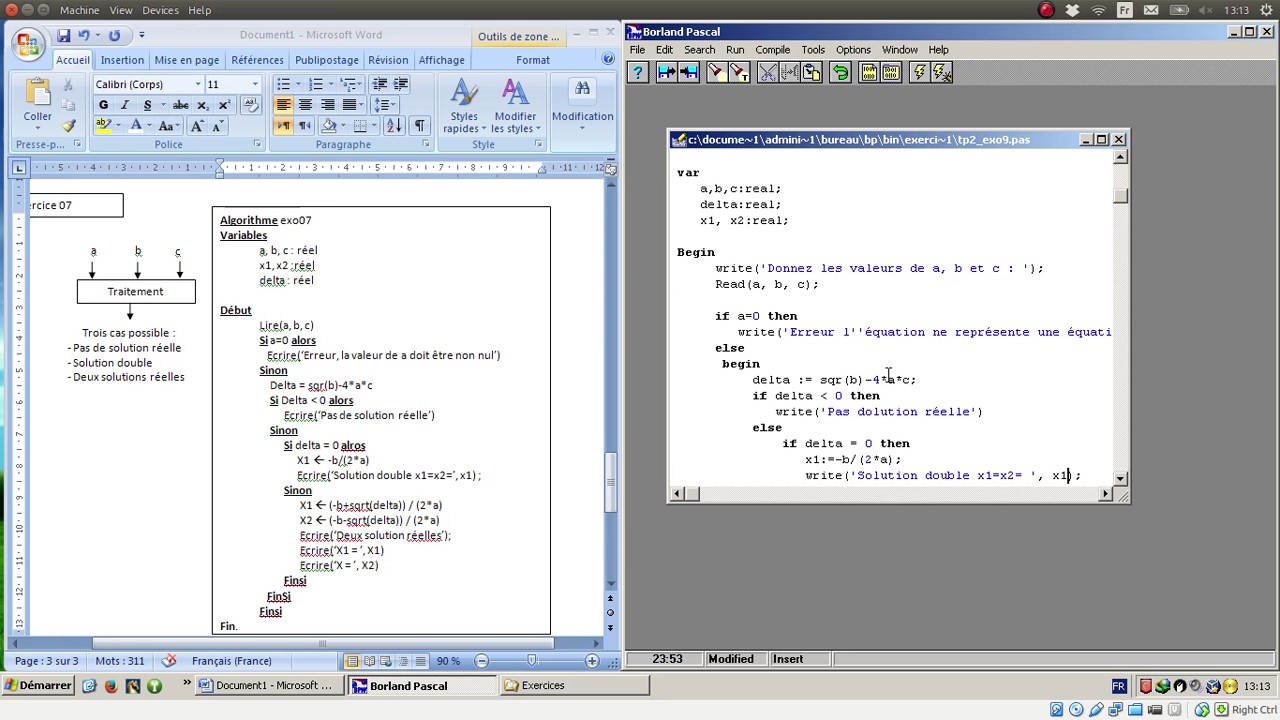Open Borland Pascal help toolbar icon
Screen dimensions: 1280x720
[x=638, y=72]
